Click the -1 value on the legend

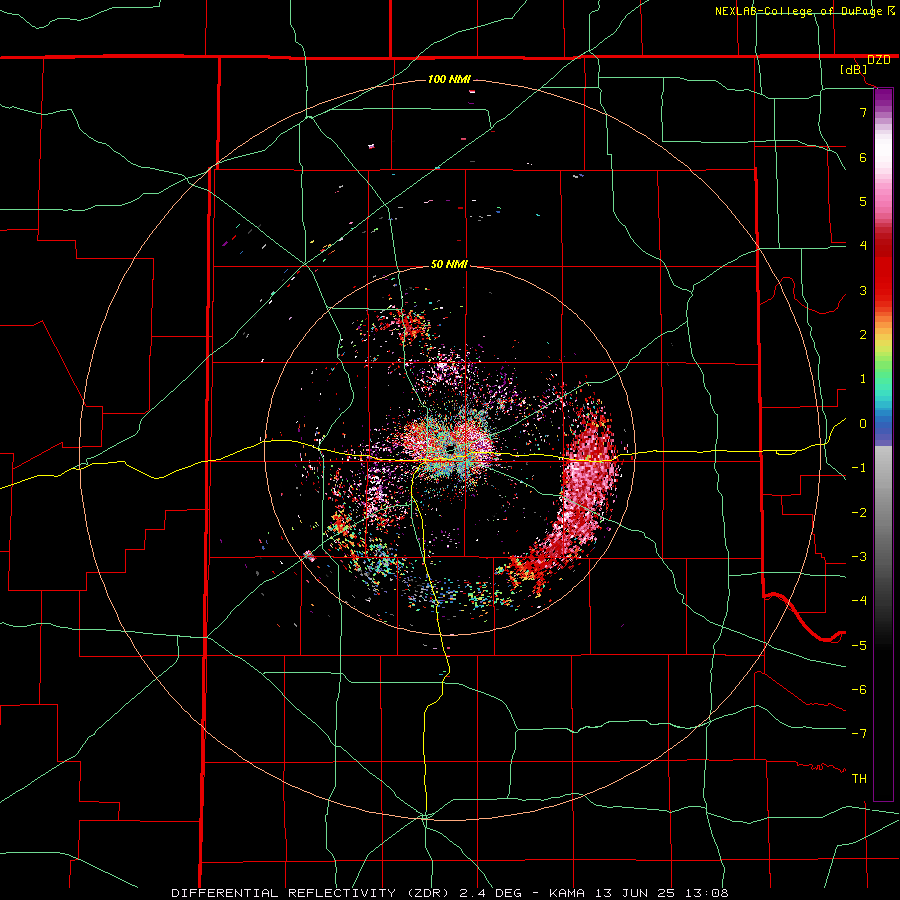click(859, 468)
